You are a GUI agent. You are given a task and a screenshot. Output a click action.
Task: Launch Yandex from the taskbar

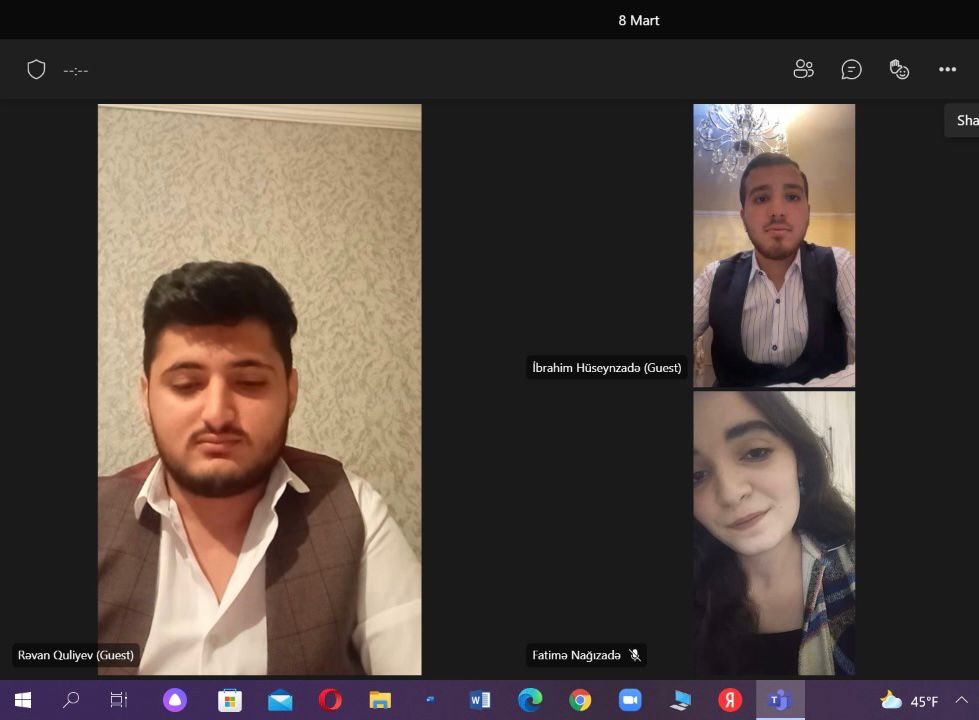click(x=730, y=700)
